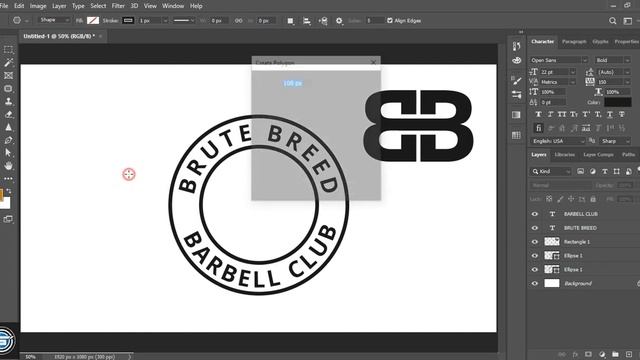The height and width of the screenshot is (360, 640).
Task: Open the Patterns grid panel icon
Action: (x=516, y=135)
